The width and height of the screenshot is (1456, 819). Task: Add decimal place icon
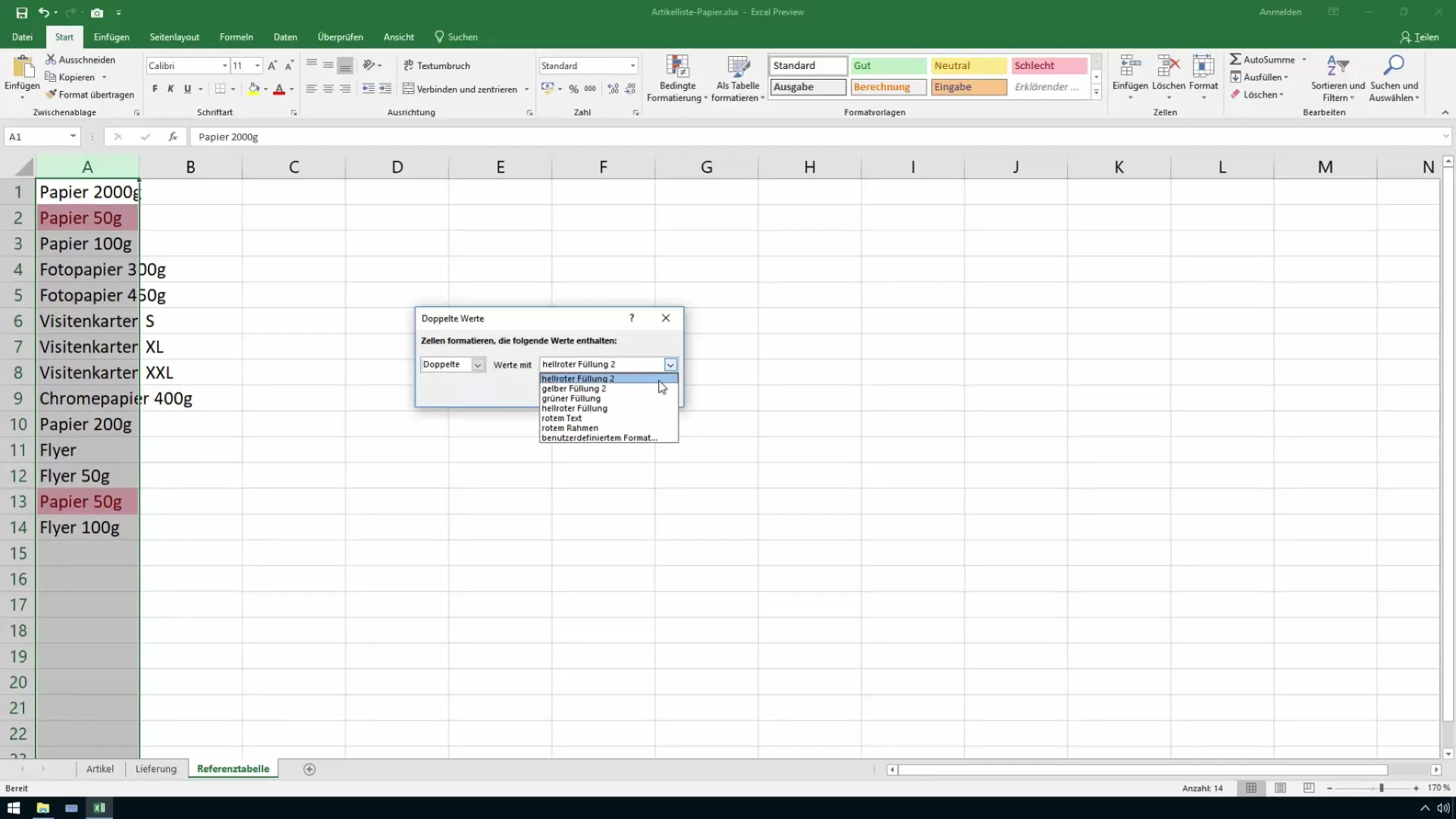point(613,89)
